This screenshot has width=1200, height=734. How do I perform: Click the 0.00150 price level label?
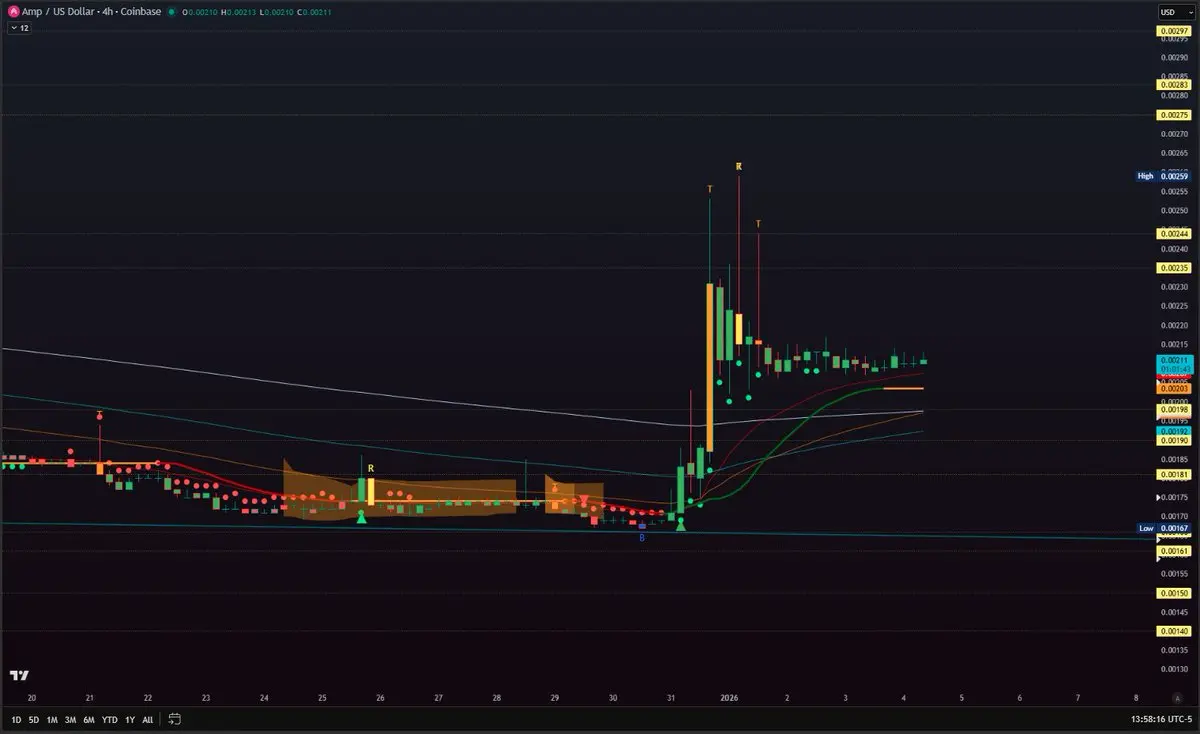[1173, 593]
